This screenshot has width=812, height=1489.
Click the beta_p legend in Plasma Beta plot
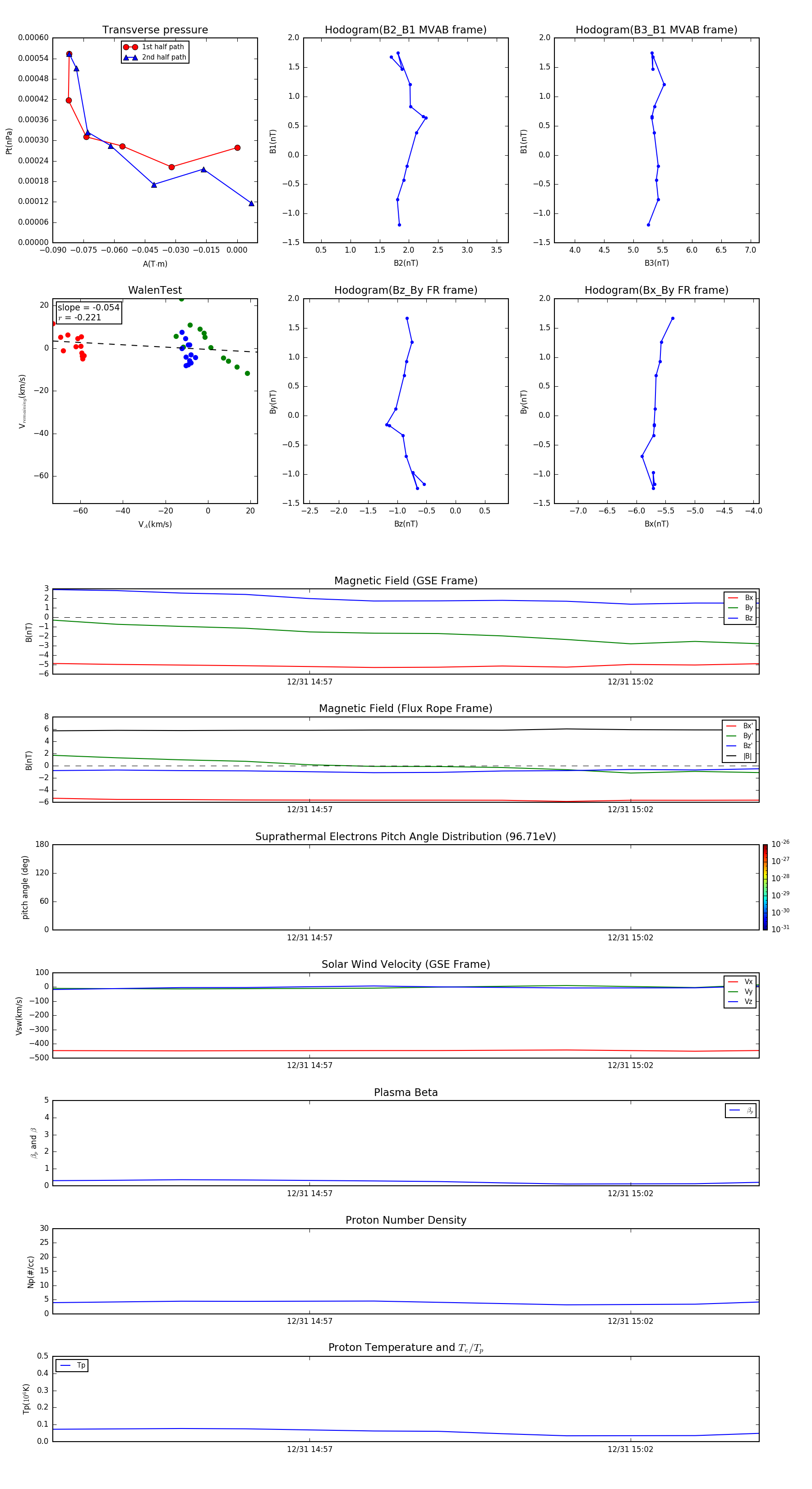[741, 1110]
